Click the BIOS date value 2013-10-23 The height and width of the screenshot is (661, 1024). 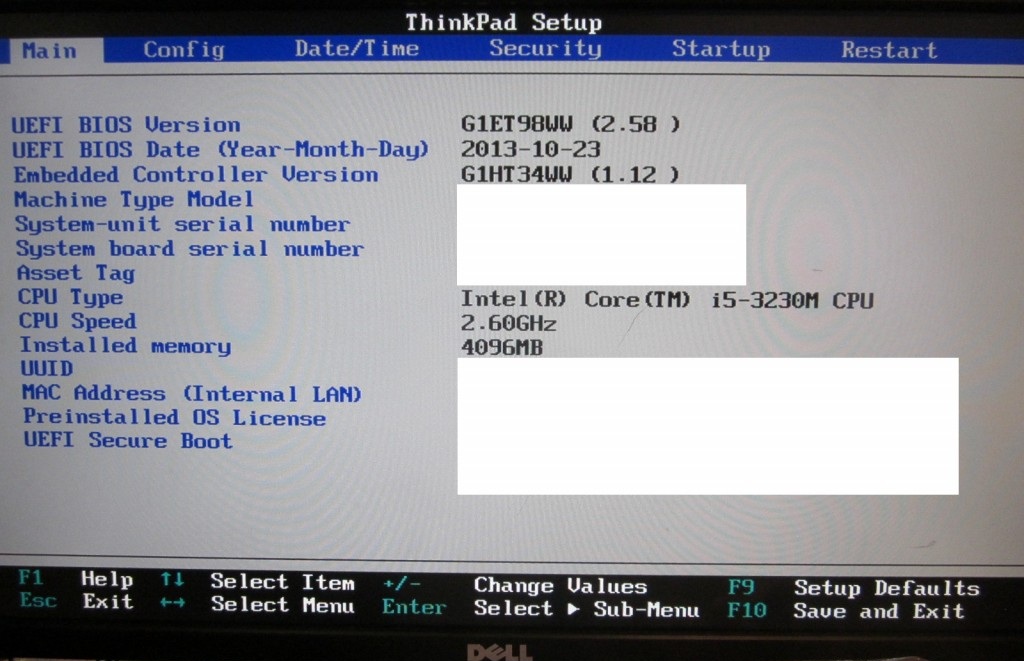pos(530,150)
